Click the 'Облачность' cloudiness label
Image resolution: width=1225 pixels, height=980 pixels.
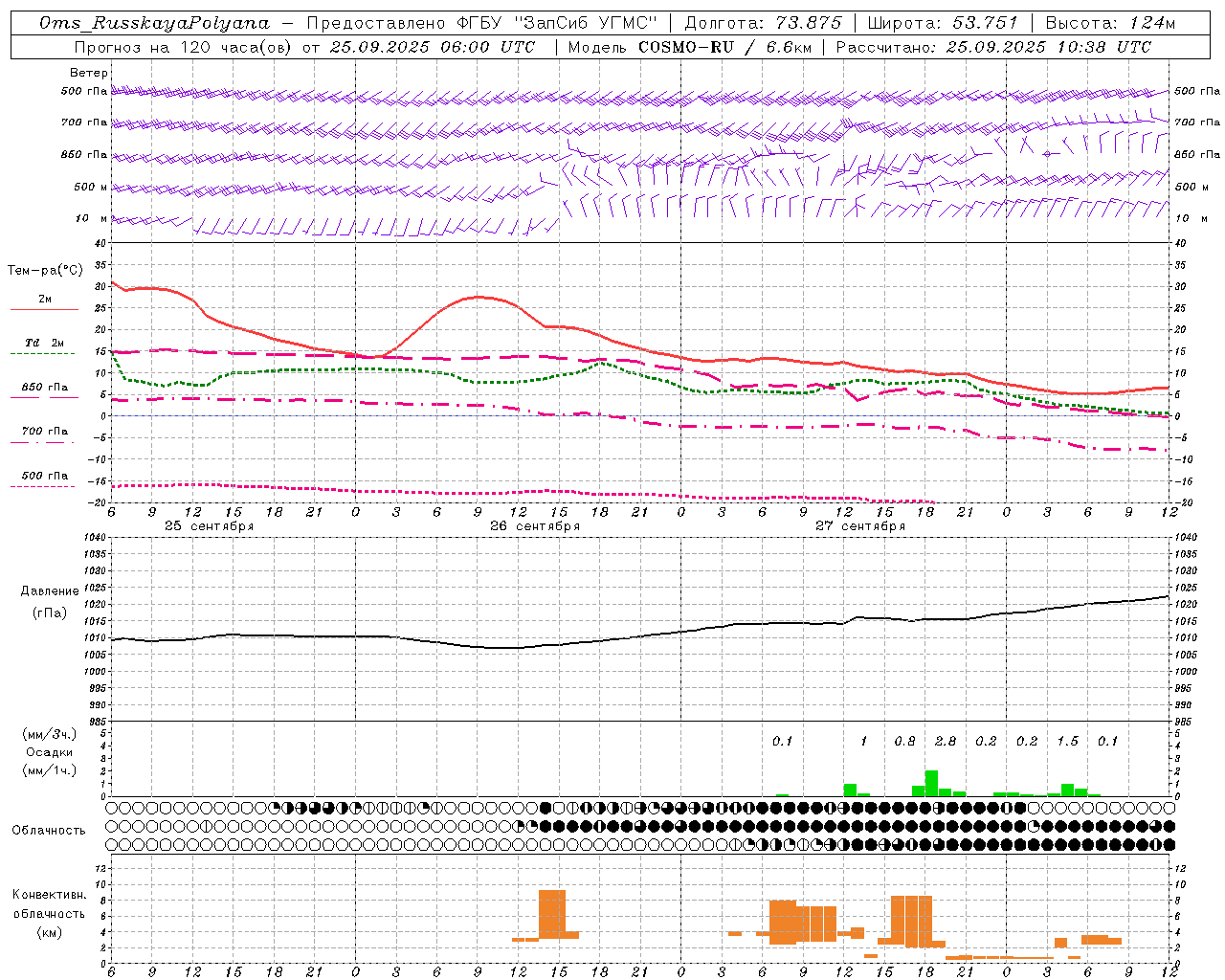(x=49, y=831)
